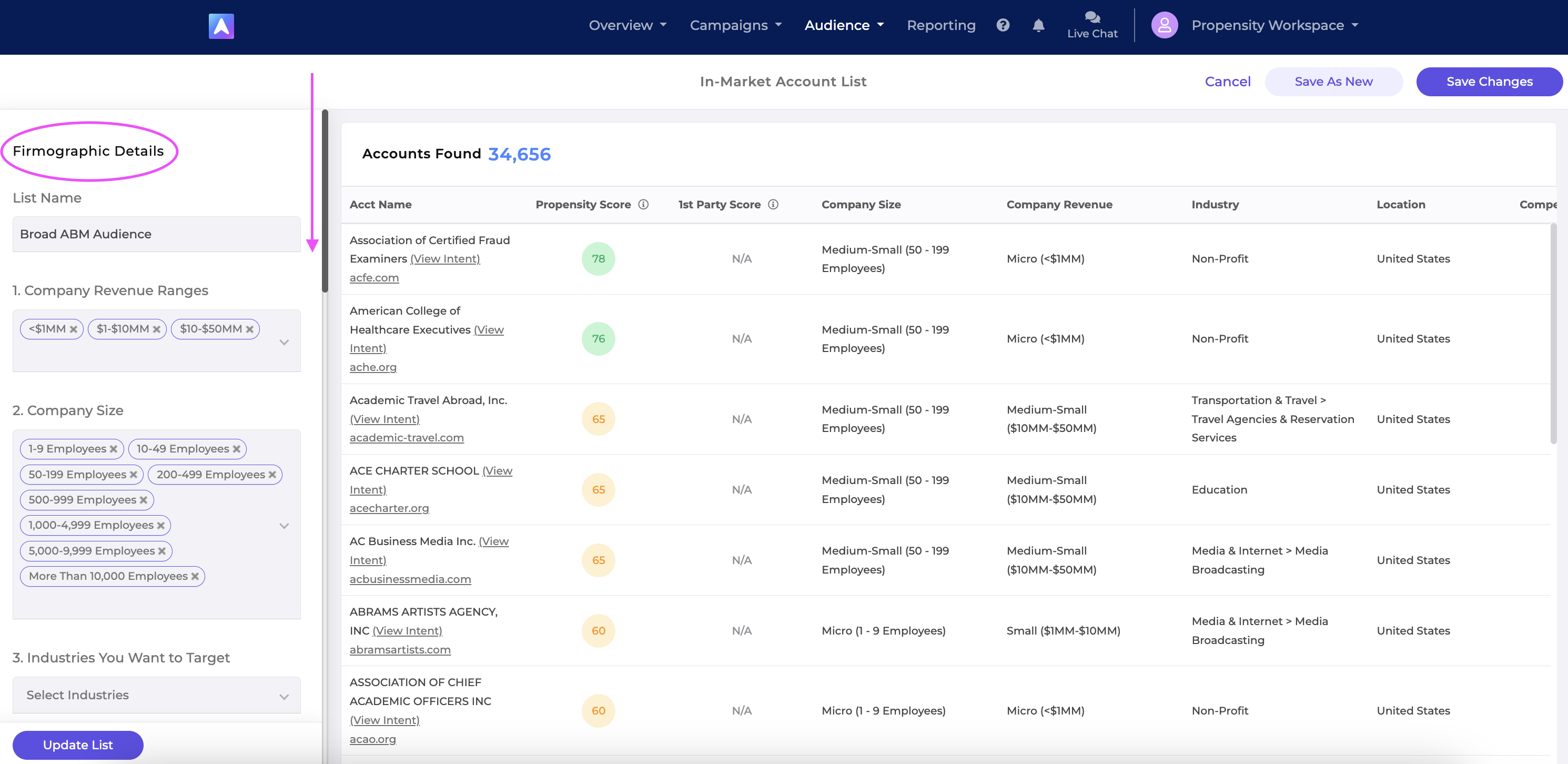
Task: Open the notifications bell icon
Action: tap(1038, 26)
